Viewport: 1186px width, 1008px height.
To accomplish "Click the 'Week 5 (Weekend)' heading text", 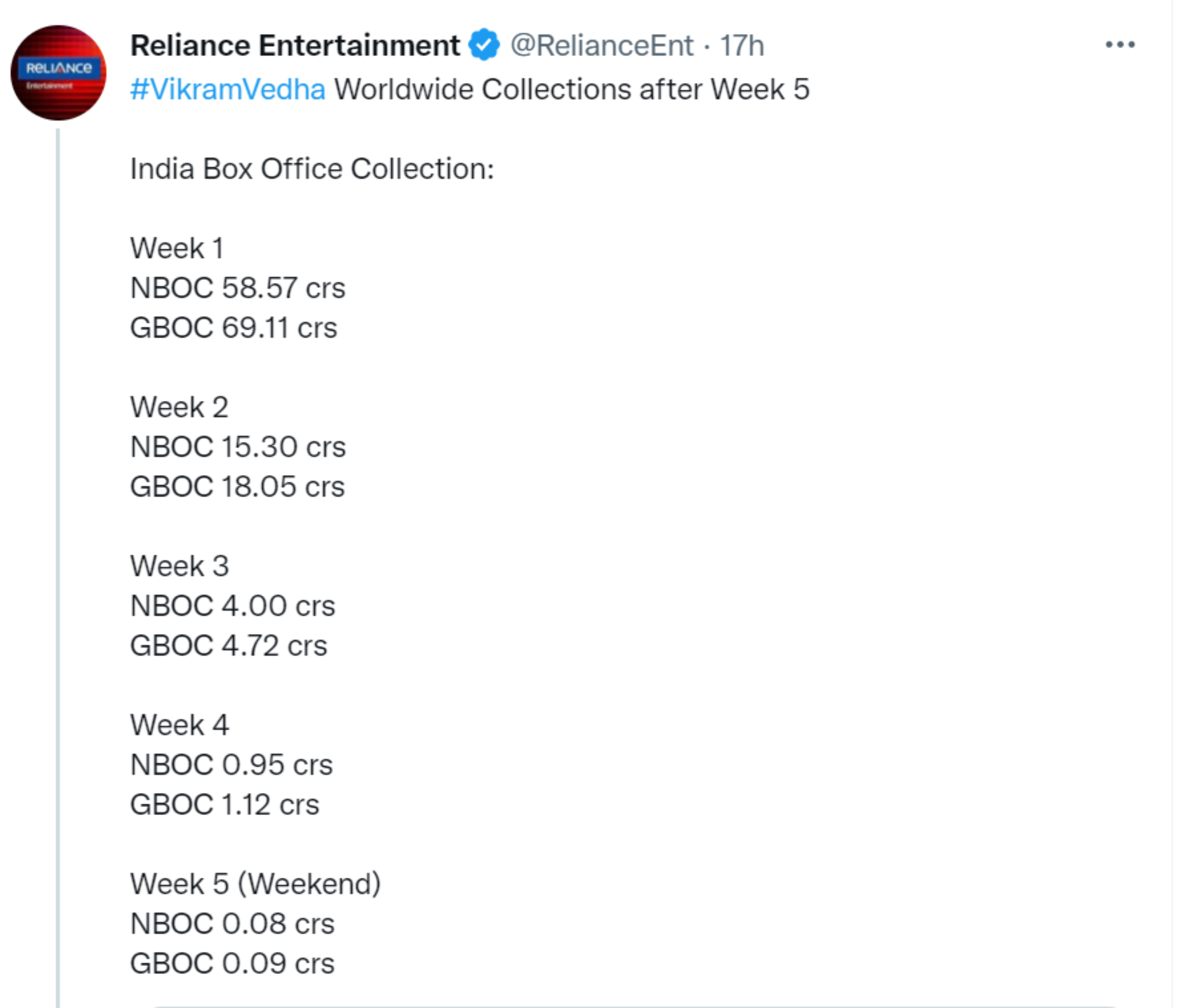I will (255, 883).
